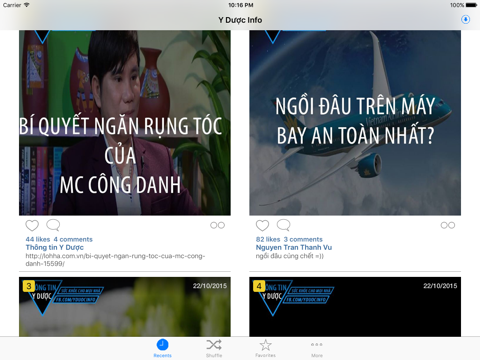Tap the Wi-Fi carrier indicator in the status bar
Screen dimensions: 480x360
click(x=16, y=5)
